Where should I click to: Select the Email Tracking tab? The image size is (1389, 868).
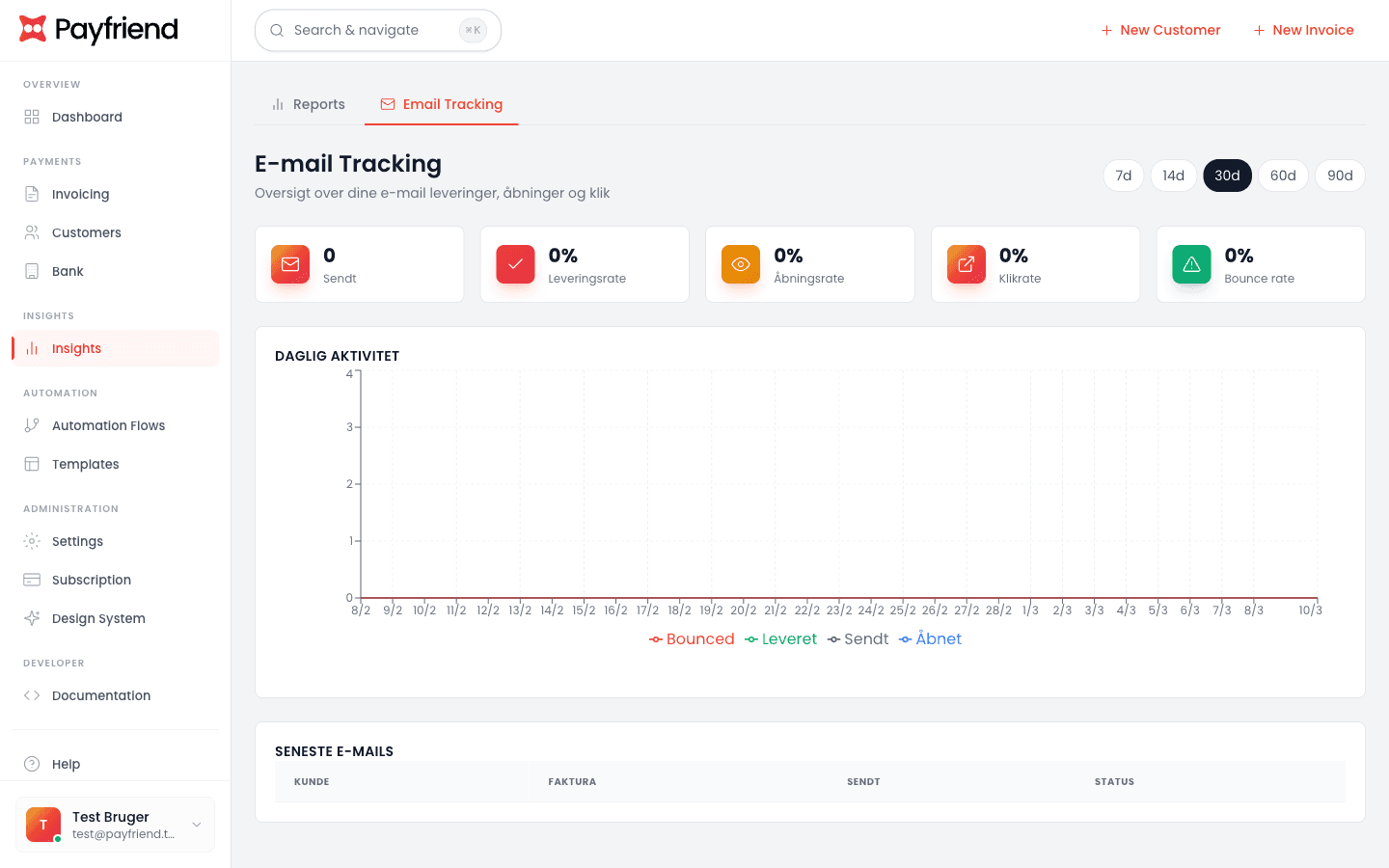(x=442, y=104)
